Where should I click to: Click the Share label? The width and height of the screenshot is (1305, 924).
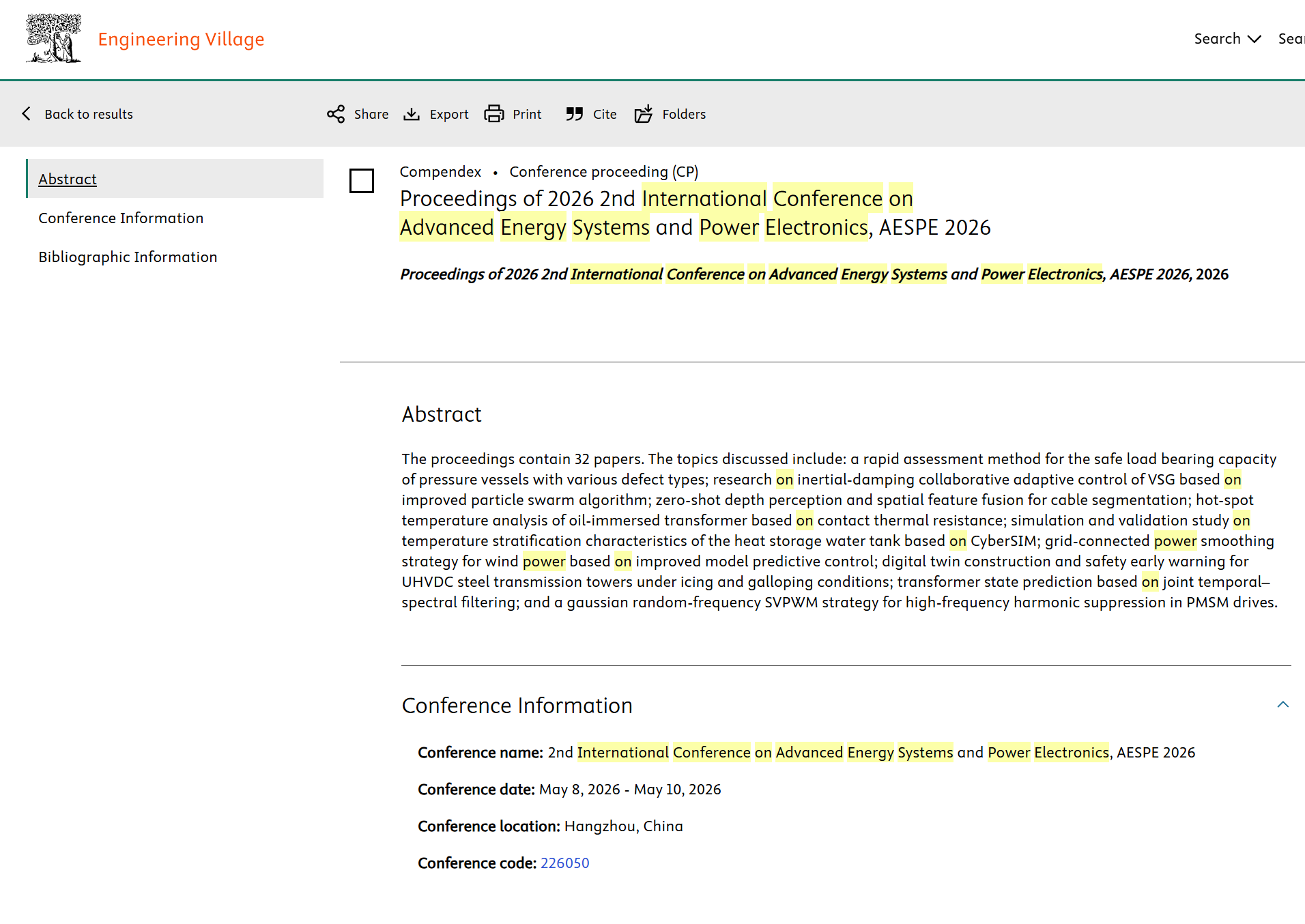tap(371, 114)
